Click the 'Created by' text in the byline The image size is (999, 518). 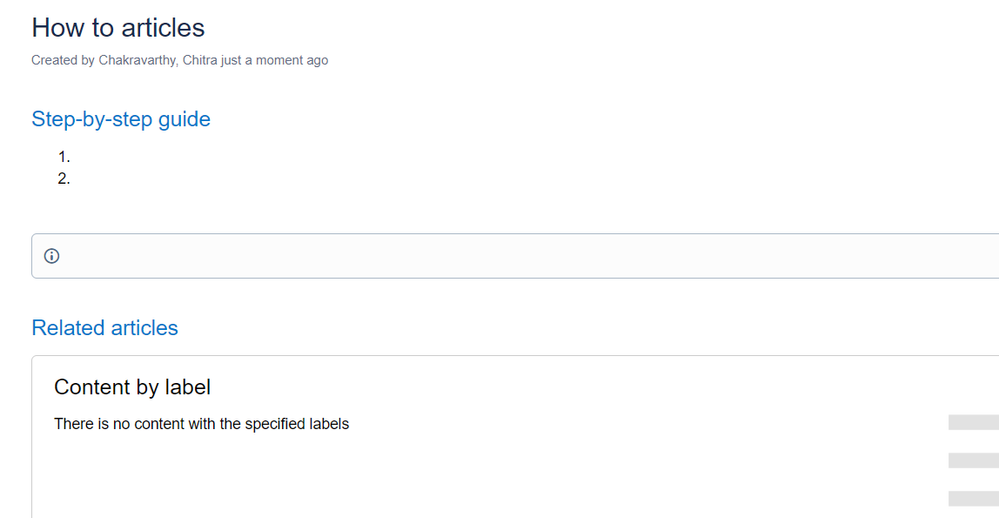tap(63, 60)
